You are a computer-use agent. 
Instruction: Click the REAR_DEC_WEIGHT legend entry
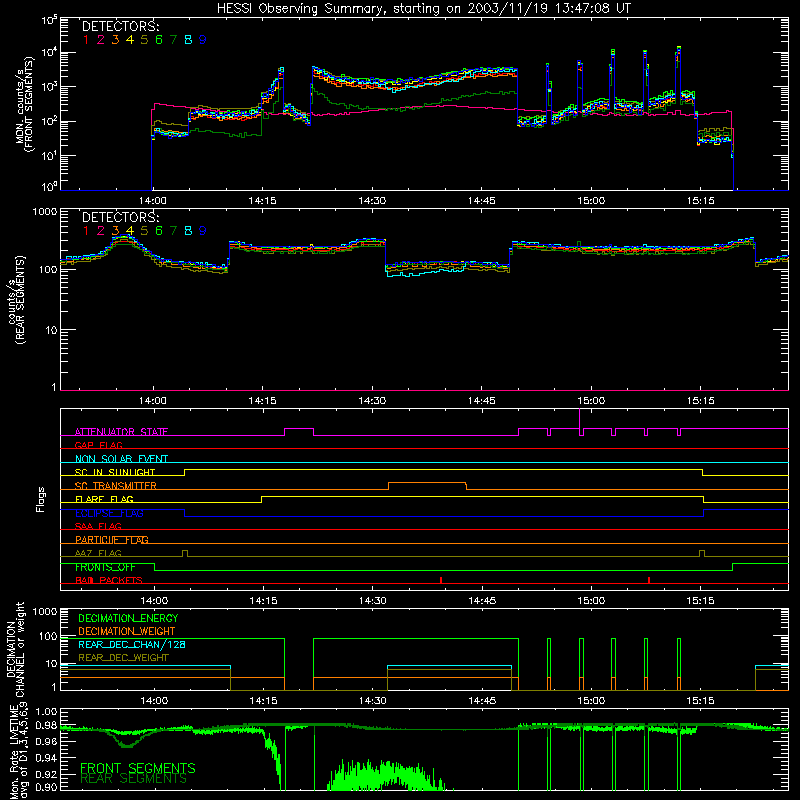point(123,658)
